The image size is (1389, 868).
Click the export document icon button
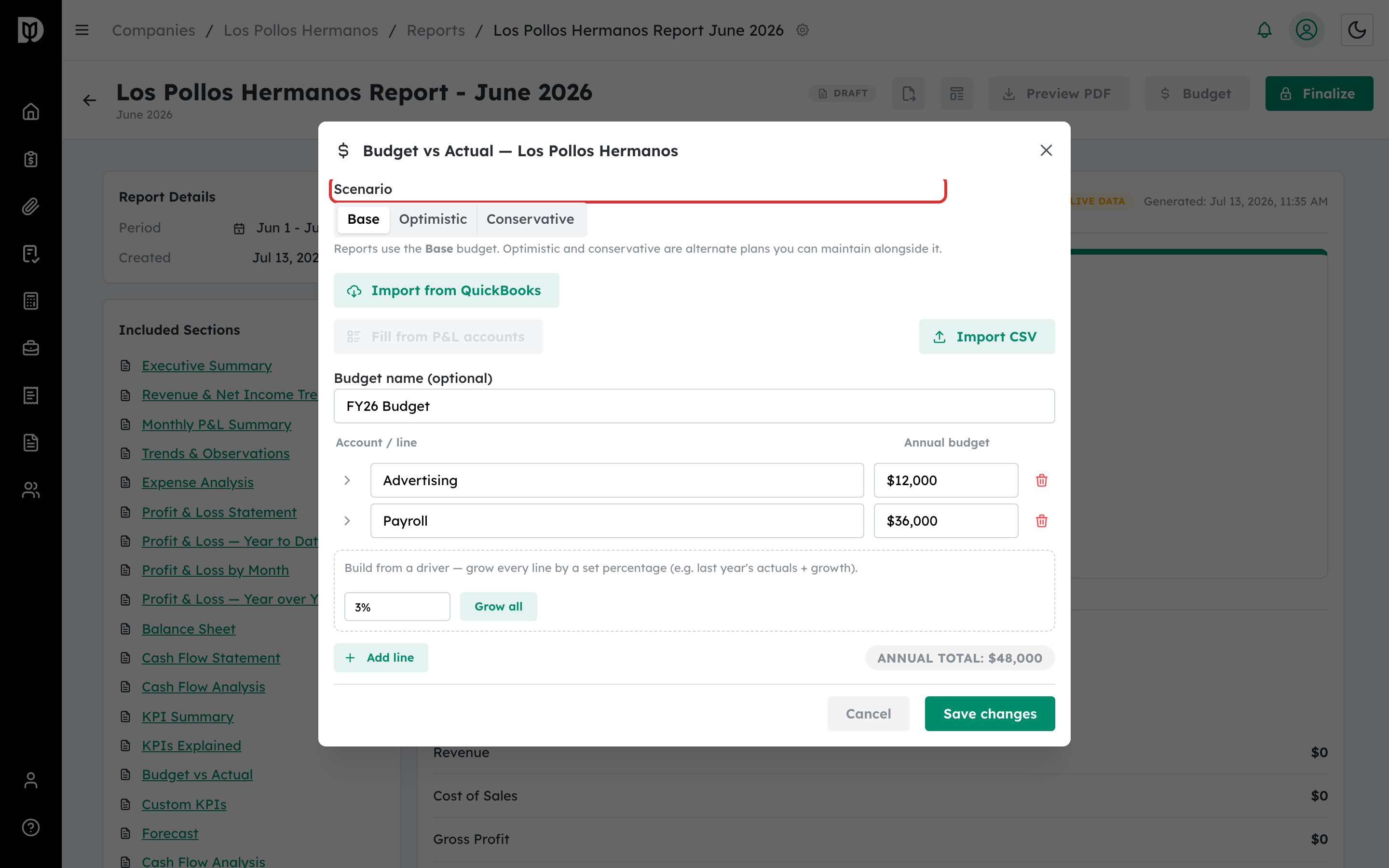click(909, 94)
